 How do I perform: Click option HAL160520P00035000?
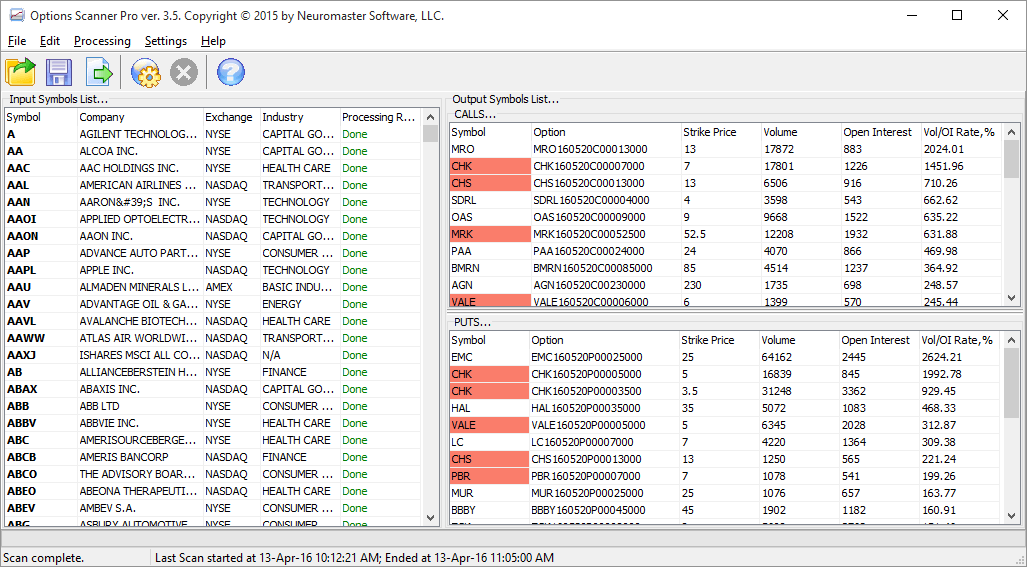[x=604, y=409]
